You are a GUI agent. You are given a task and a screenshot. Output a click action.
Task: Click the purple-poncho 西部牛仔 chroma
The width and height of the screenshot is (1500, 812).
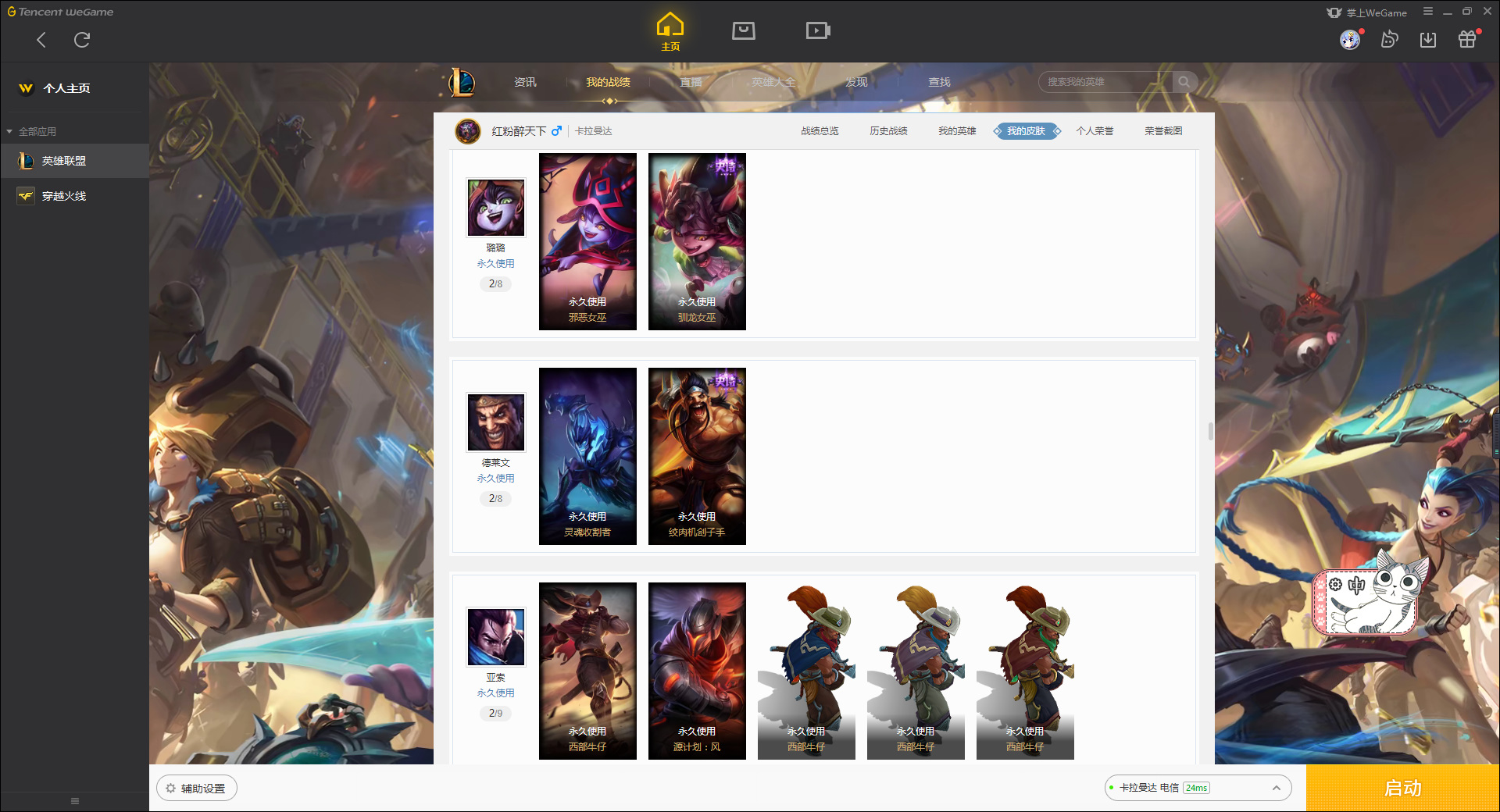916,671
